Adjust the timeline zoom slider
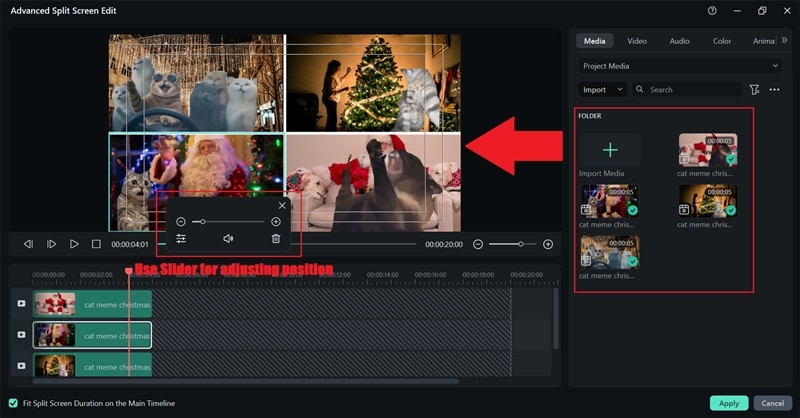Screen dimensions: 800x418 (513, 244)
